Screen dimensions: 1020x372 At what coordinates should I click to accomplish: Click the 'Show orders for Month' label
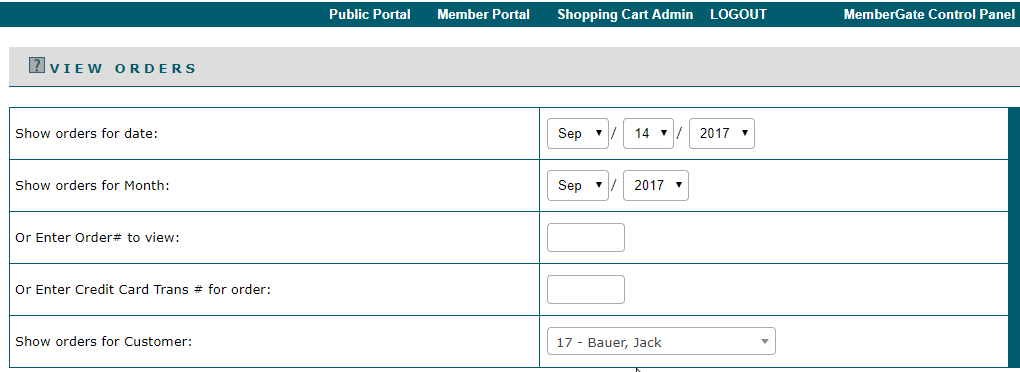pyautogui.click(x=92, y=185)
